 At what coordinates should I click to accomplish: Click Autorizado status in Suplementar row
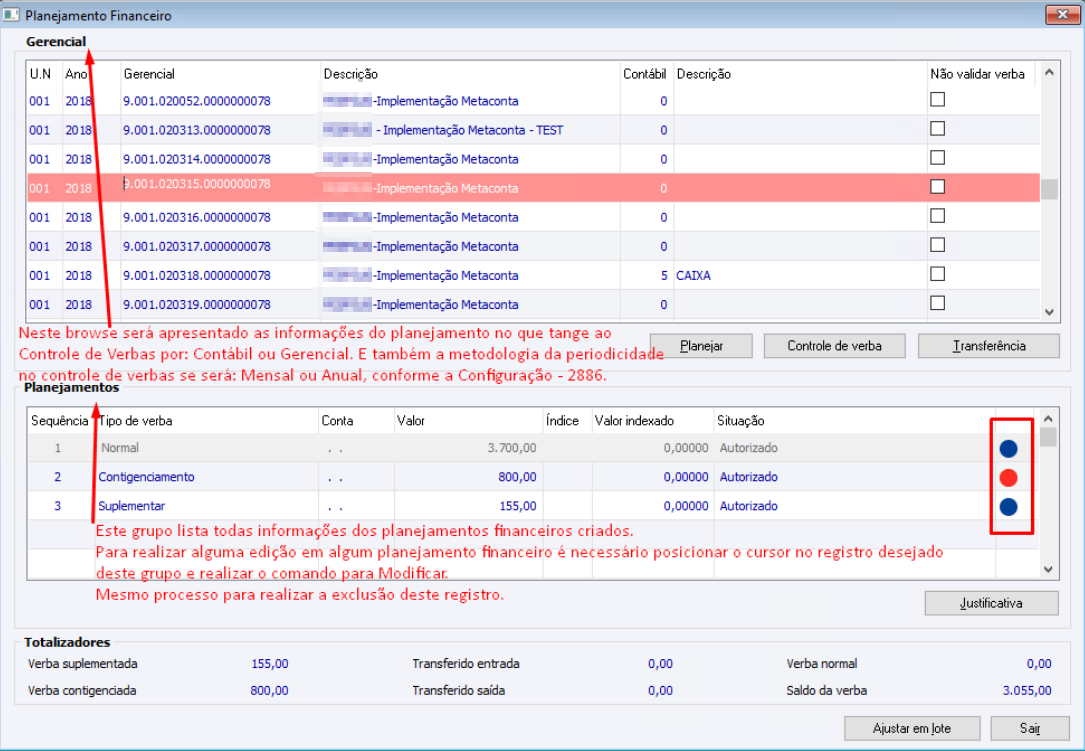pyautogui.click(x=749, y=507)
